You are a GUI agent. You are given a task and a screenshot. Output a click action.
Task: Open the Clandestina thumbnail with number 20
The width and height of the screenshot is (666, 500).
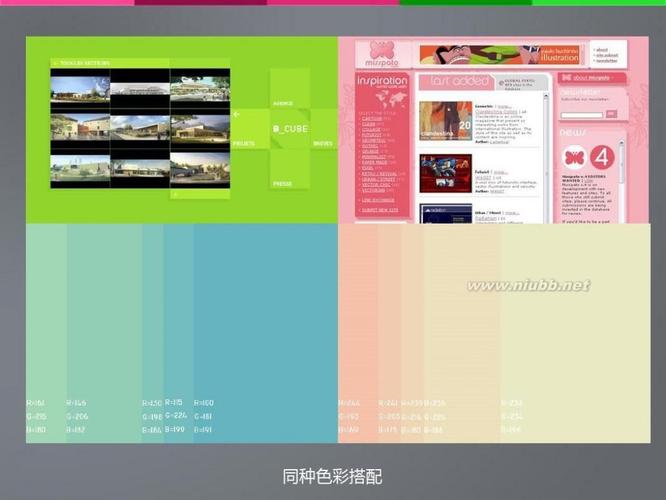(x=446, y=121)
